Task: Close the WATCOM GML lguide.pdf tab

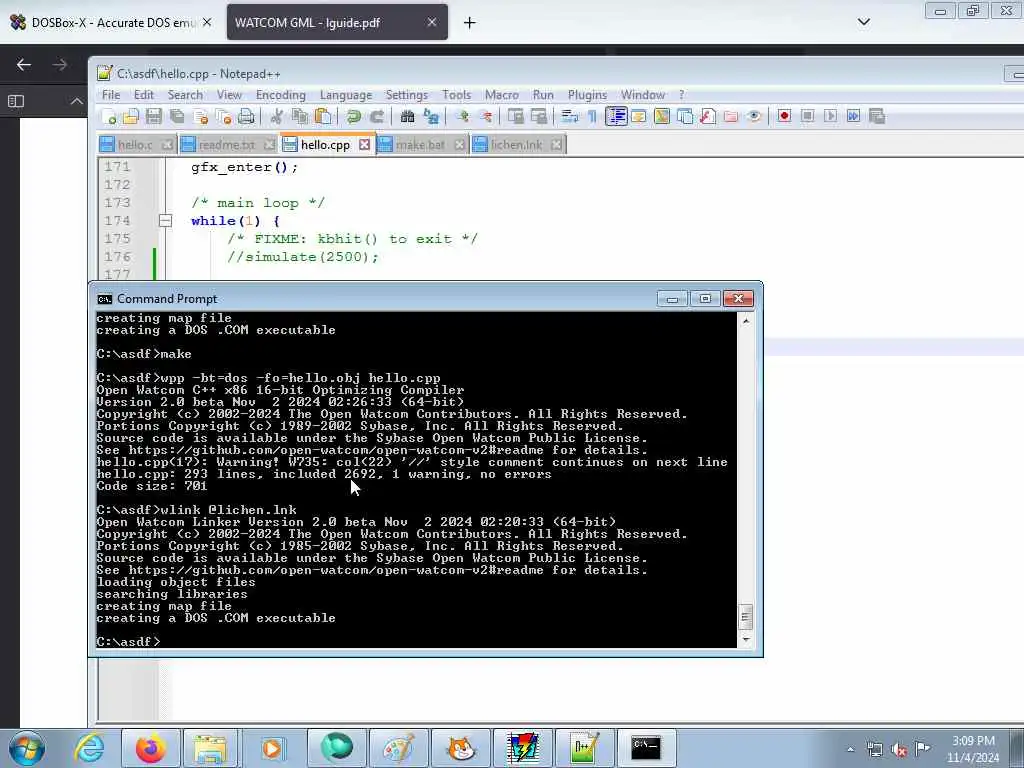Action: (x=432, y=22)
